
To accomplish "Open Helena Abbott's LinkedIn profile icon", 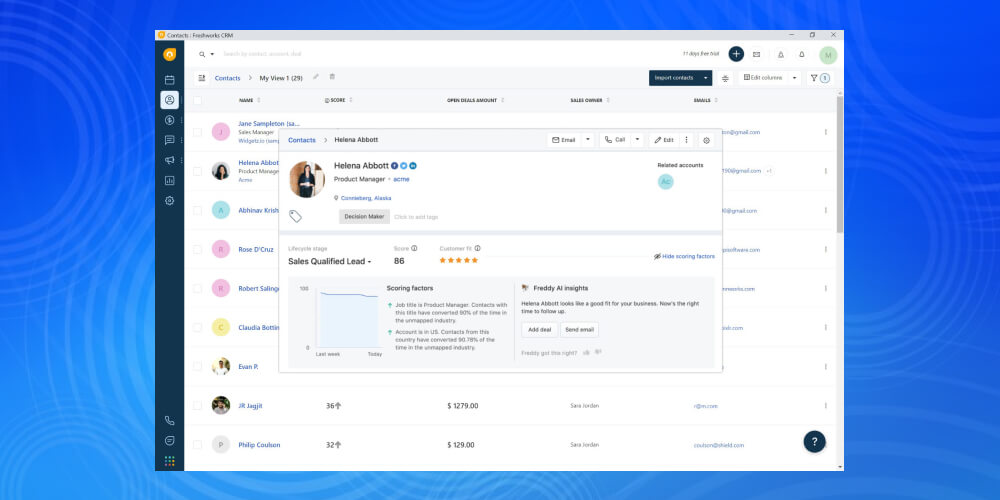I will (x=413, y=166).
